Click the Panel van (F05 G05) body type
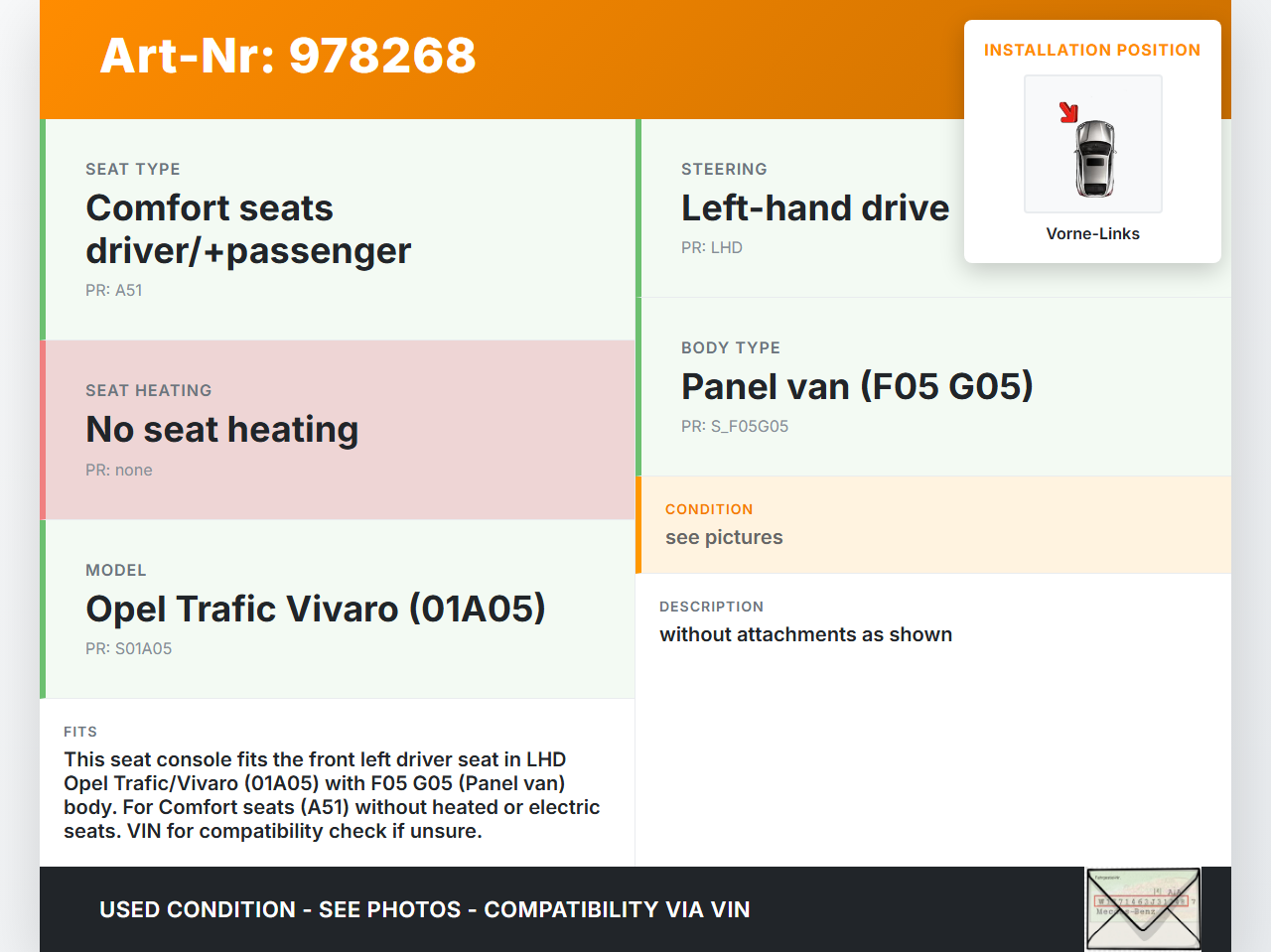 pos(856,386)
